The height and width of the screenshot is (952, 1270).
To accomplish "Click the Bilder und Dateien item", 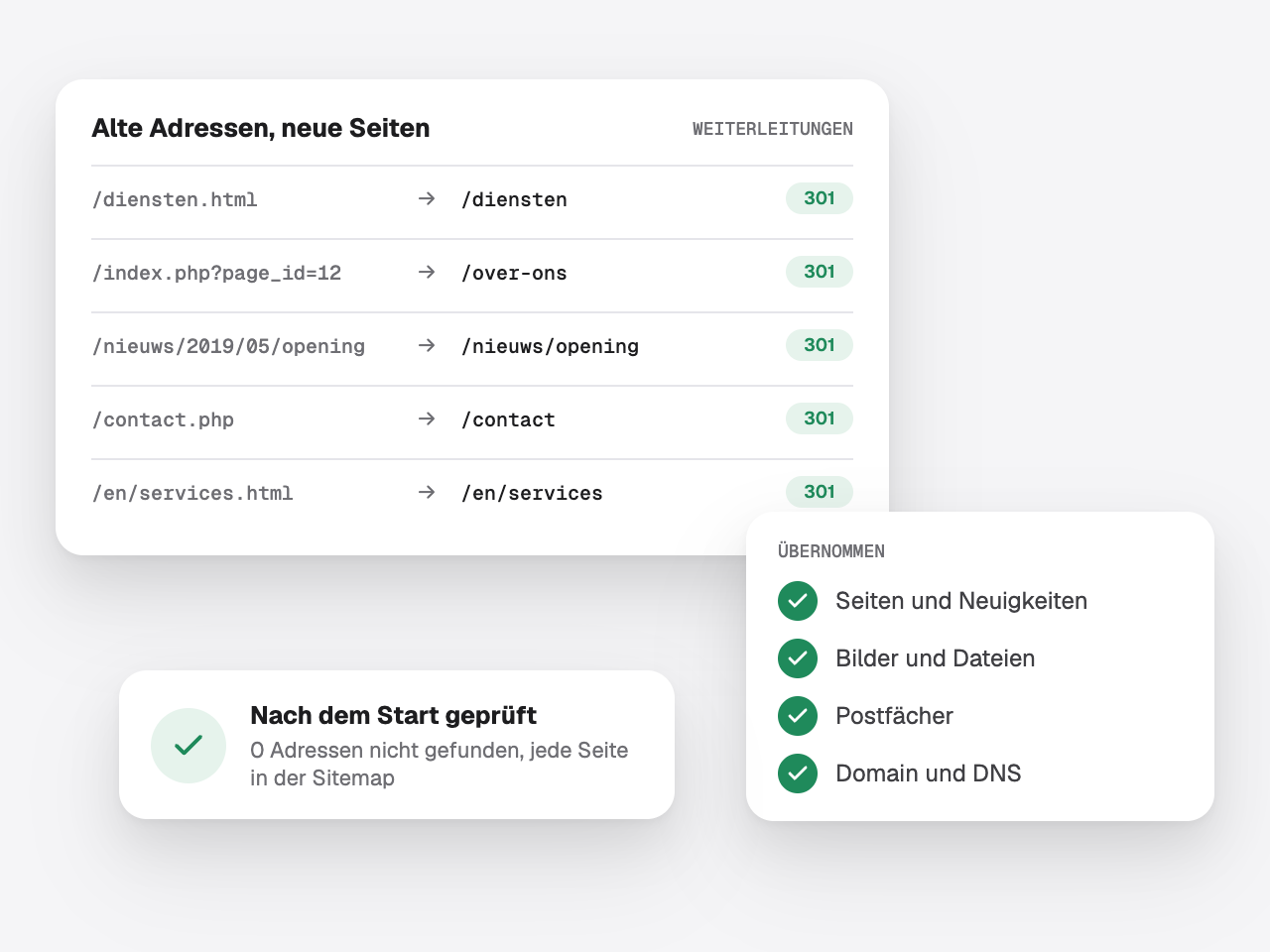I will (936, 658).
